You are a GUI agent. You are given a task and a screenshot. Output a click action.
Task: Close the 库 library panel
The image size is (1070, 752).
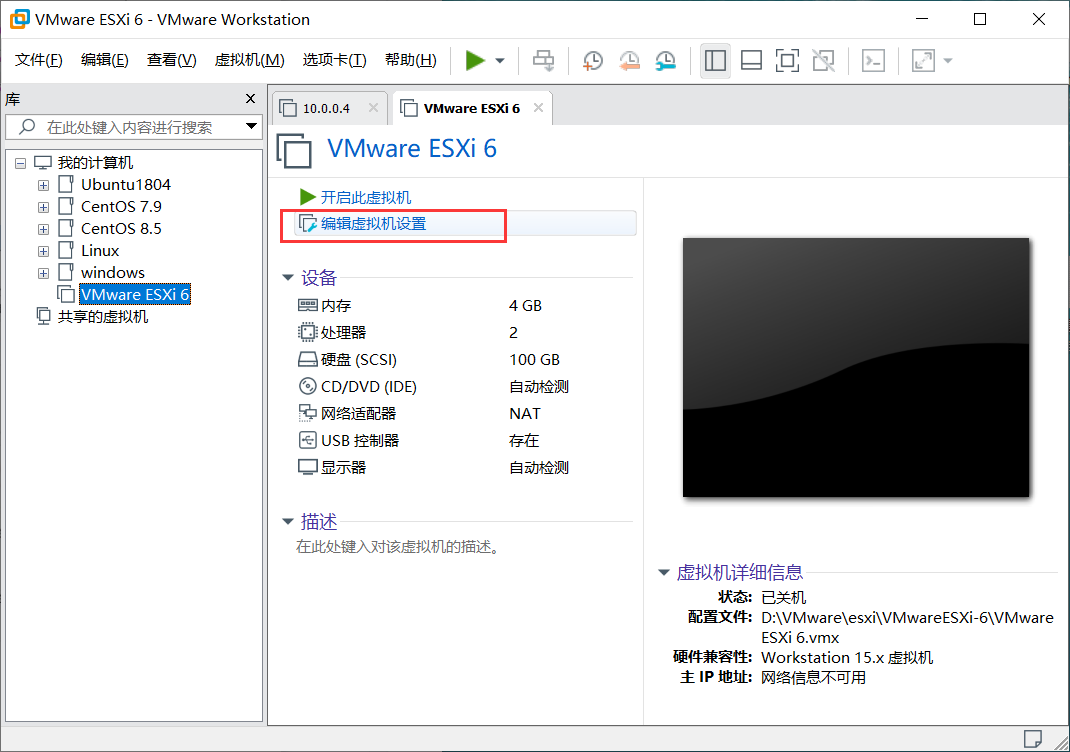coord(250,99)
